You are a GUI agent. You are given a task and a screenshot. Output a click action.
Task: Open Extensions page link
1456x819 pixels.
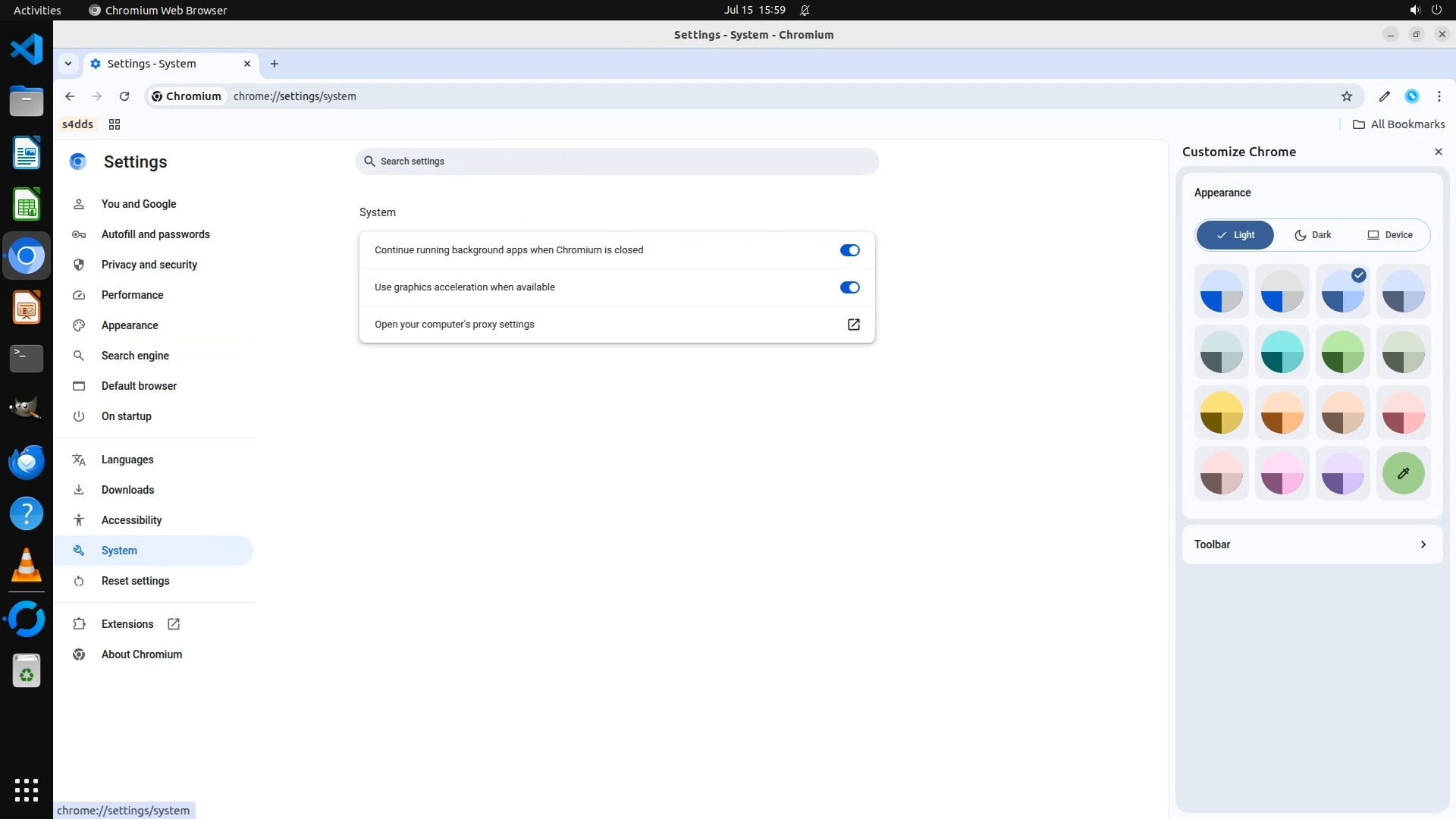coord(127,624)
